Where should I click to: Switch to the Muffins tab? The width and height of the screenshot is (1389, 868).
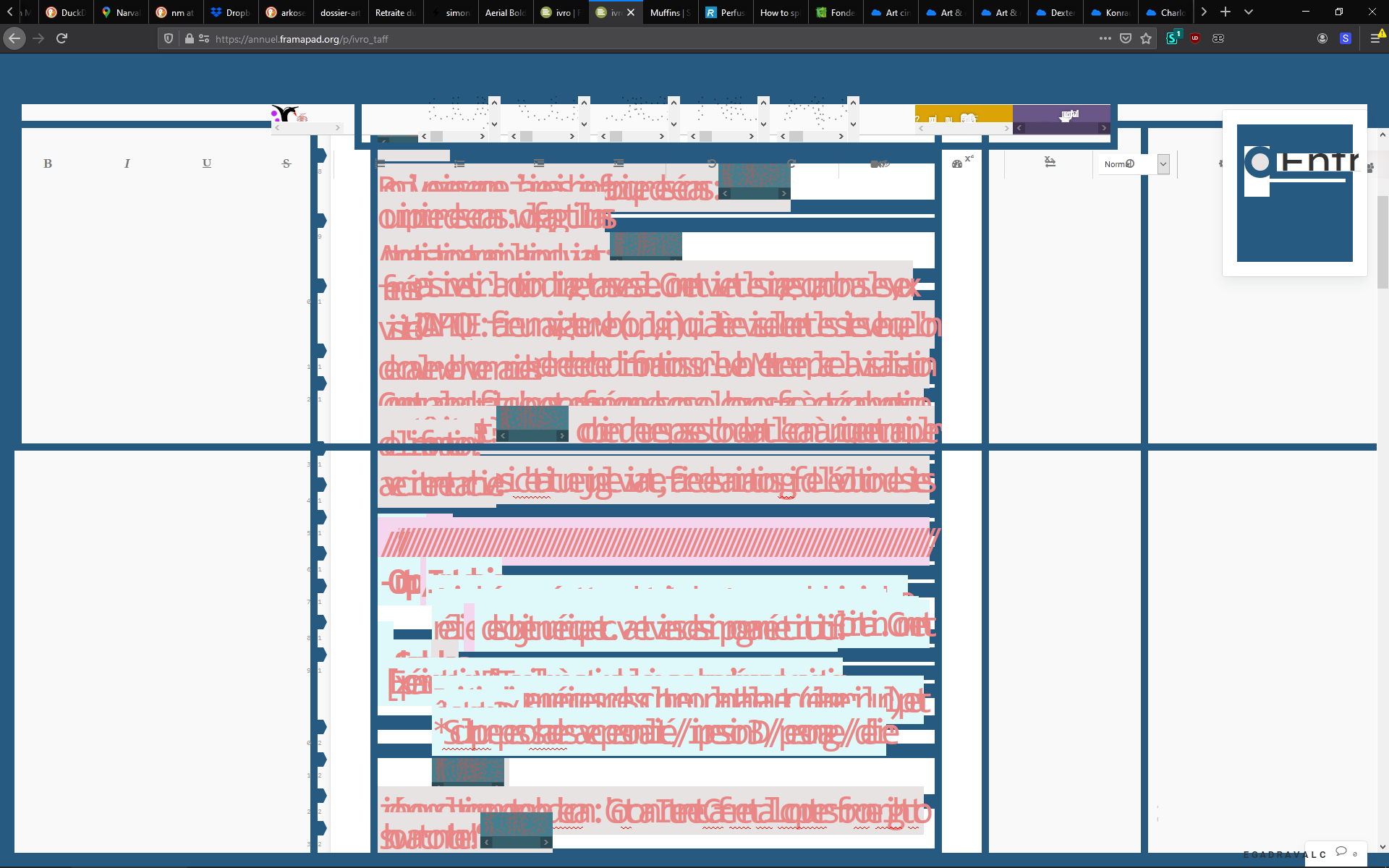point(669,12)
